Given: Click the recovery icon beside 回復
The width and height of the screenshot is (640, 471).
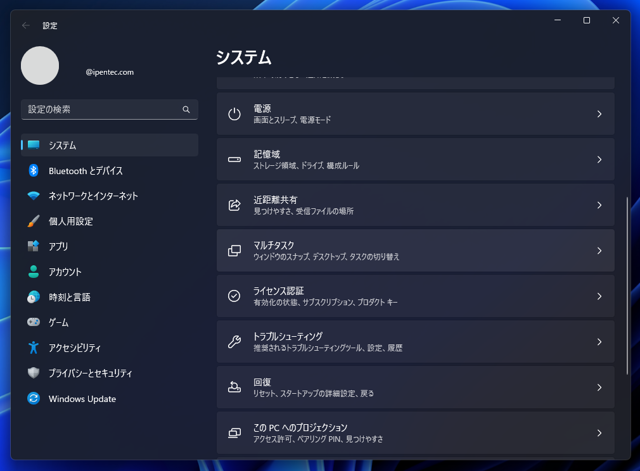Looking at the screenshot, I should [x=234, y=387].
